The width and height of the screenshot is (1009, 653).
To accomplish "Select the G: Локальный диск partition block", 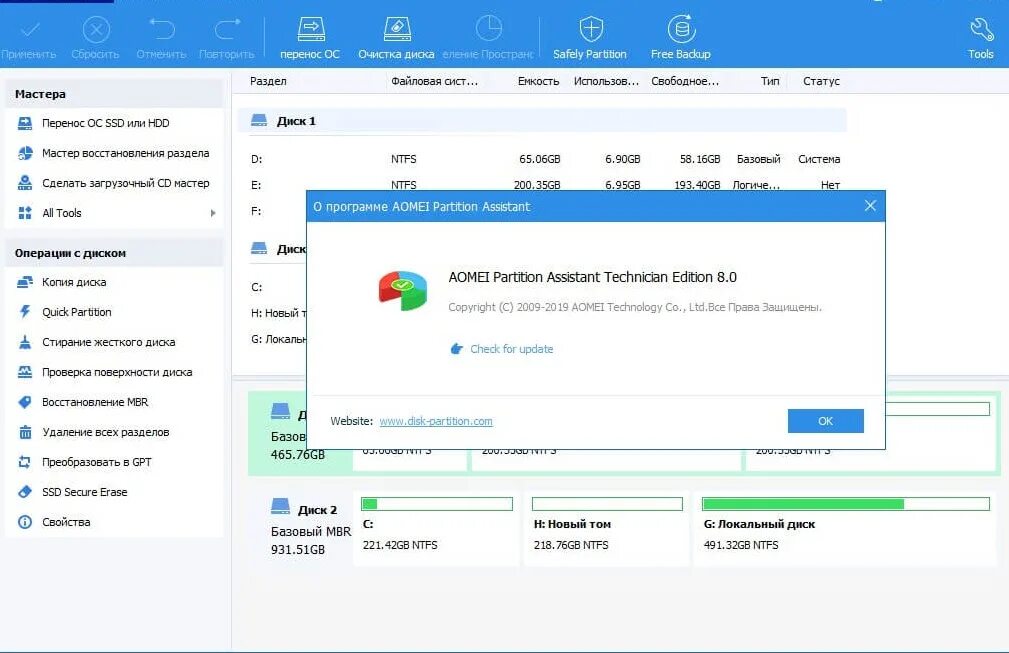I will coord(845,529).
